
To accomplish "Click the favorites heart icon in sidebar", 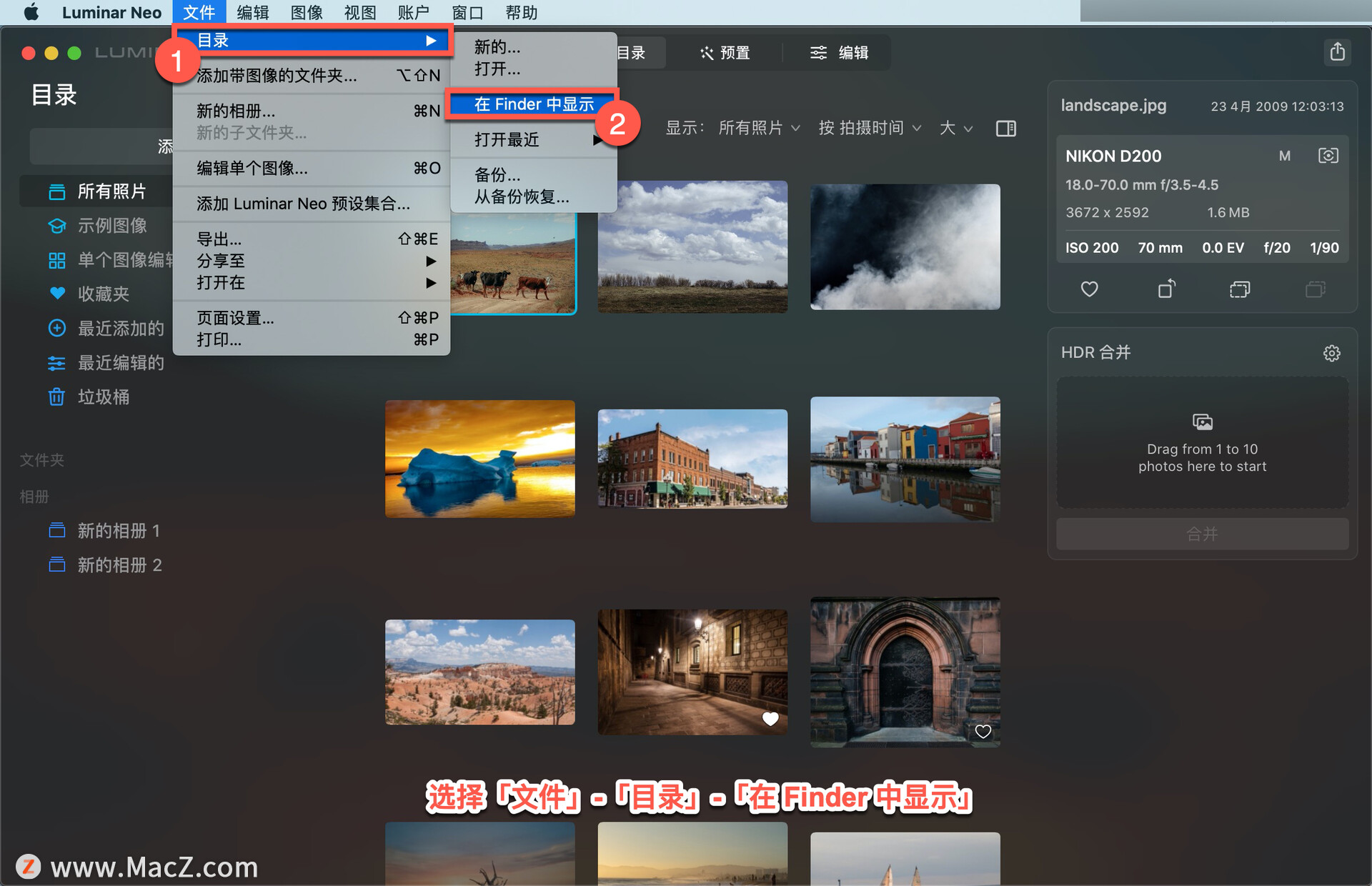I will (56, 294).
